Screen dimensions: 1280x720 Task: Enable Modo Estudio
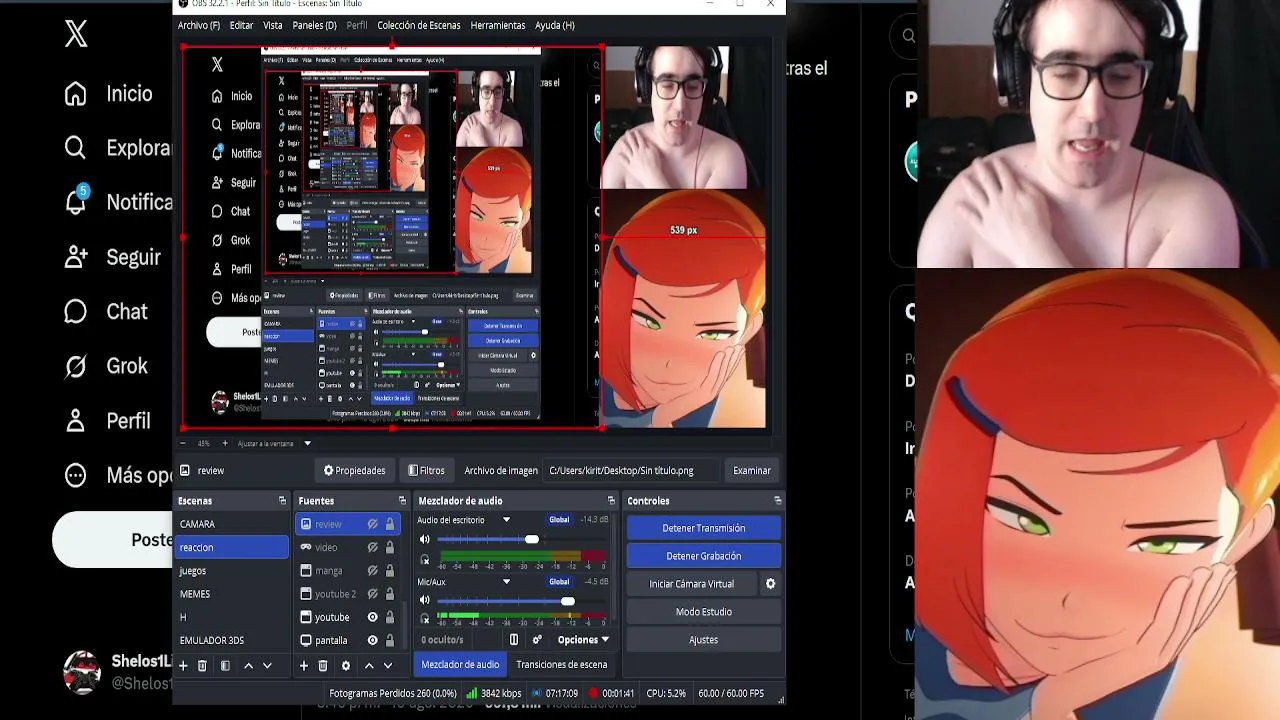(704, 612)
